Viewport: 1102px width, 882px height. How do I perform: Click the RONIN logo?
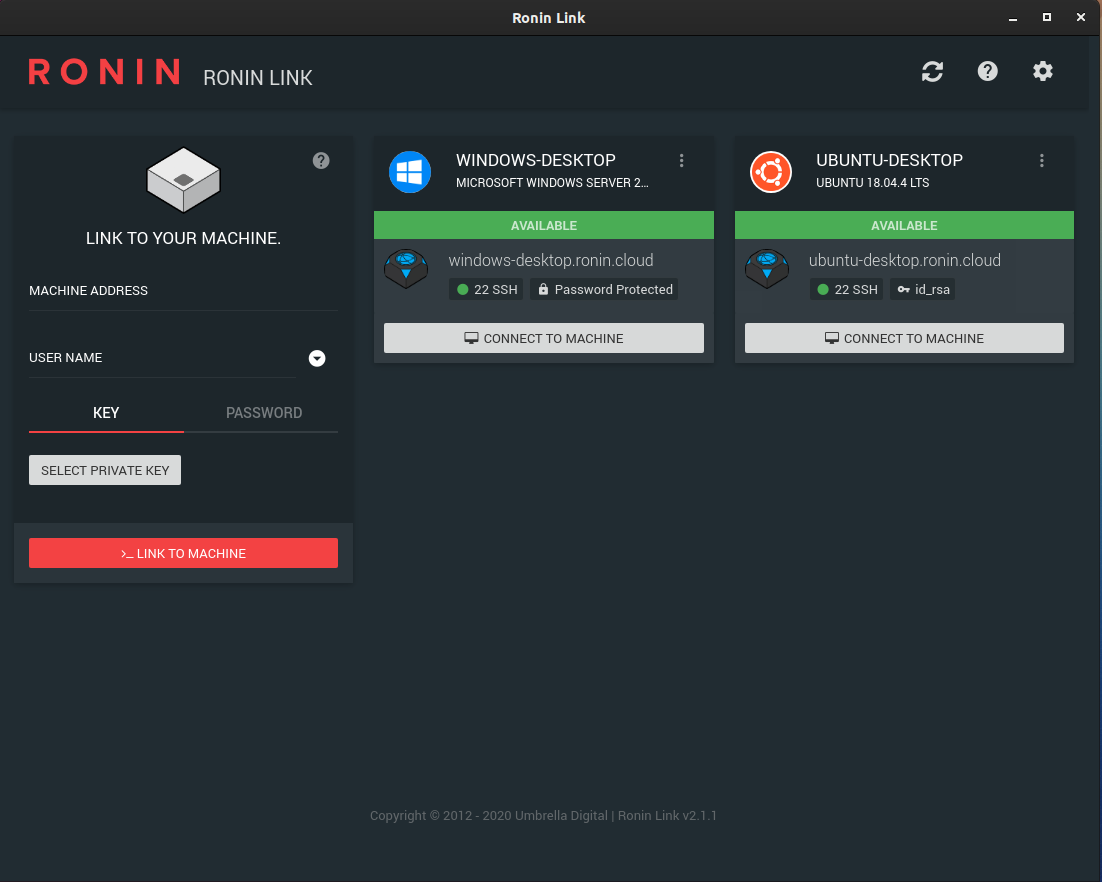104,72
